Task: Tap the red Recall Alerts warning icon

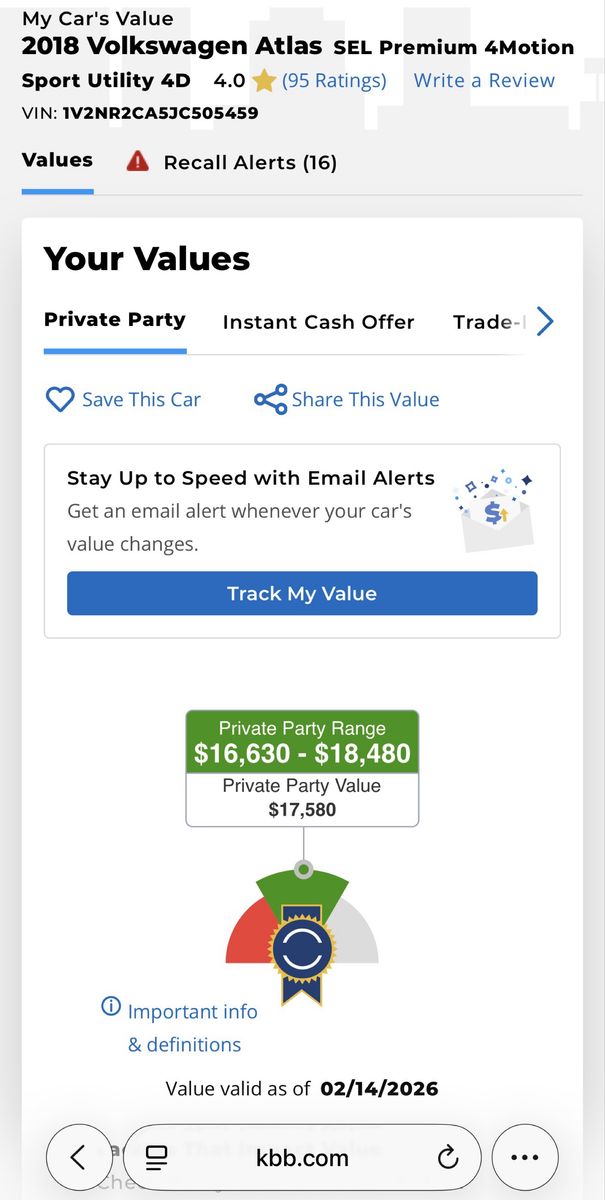Action: click(138, 162)
